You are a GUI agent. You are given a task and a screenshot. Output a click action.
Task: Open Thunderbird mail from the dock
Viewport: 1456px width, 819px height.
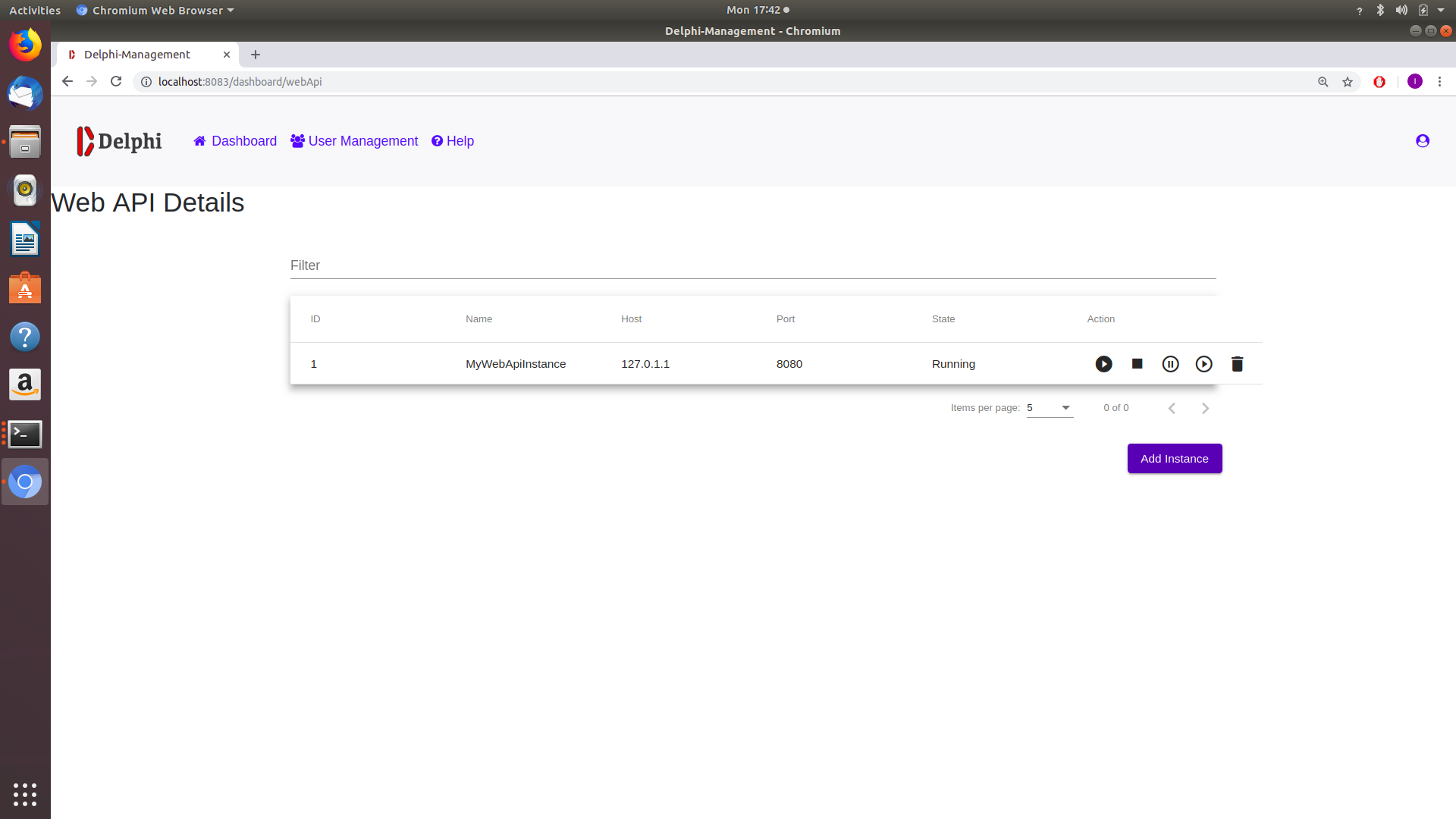25,93
